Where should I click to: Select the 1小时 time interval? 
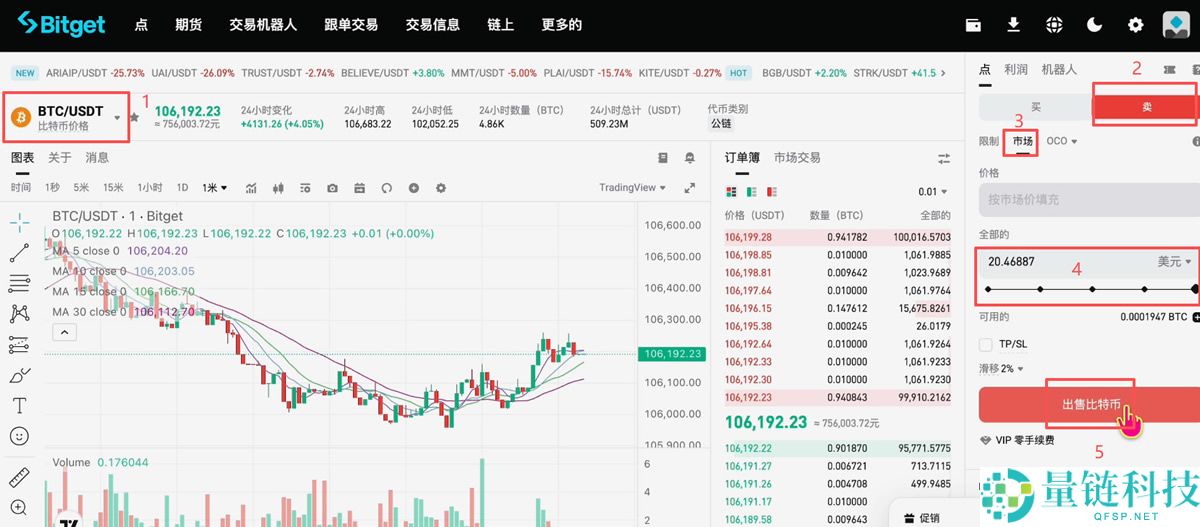(150, 188)
